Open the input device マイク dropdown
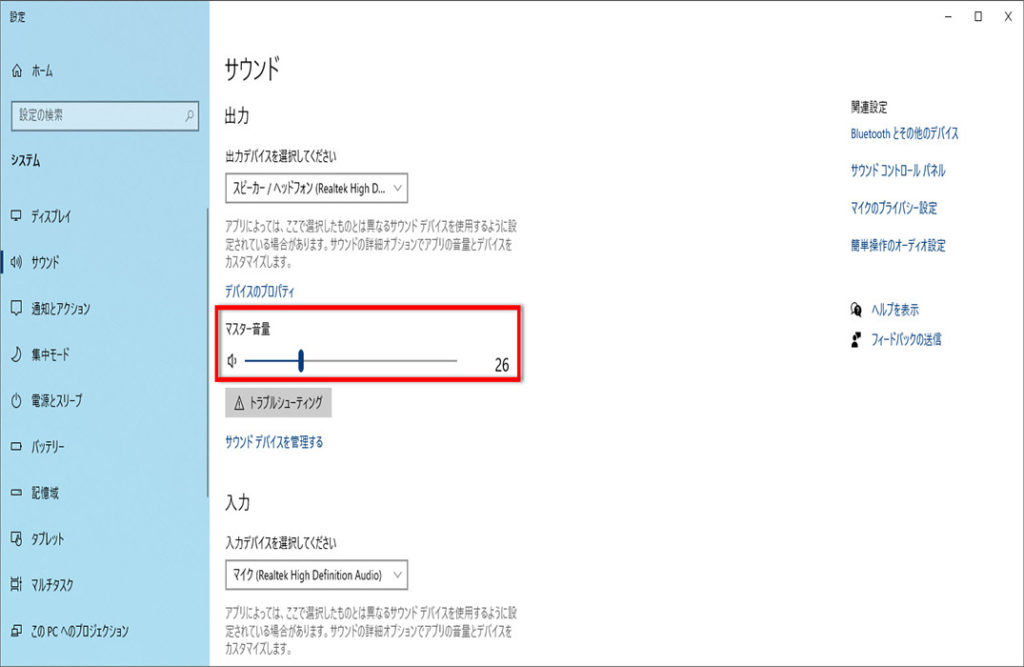 click(316, 575)
